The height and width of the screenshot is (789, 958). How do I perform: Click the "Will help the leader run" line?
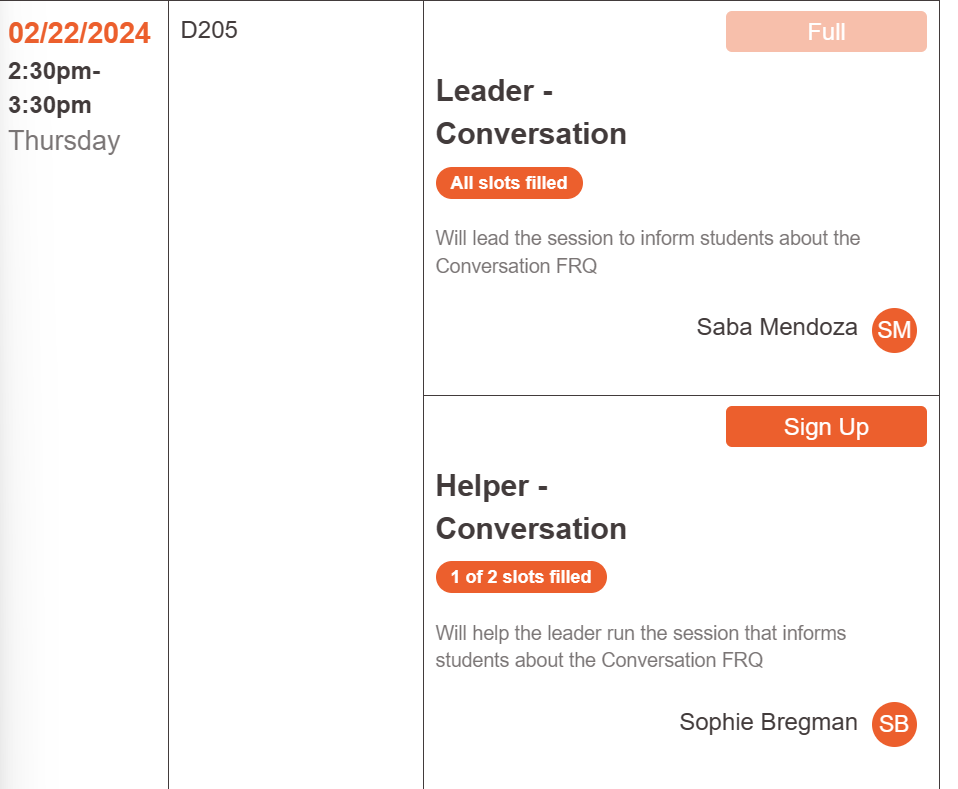(640, 633)
